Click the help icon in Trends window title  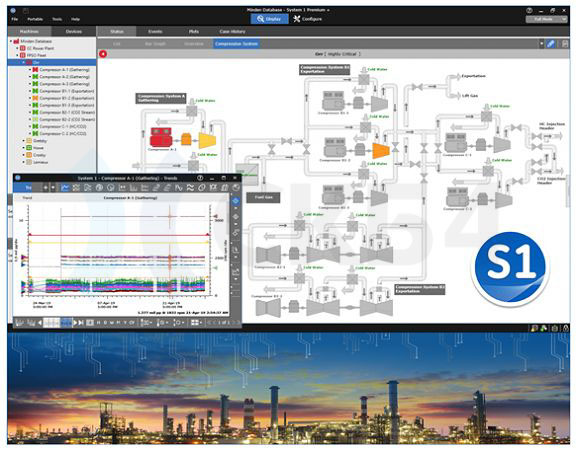[200, 178]
